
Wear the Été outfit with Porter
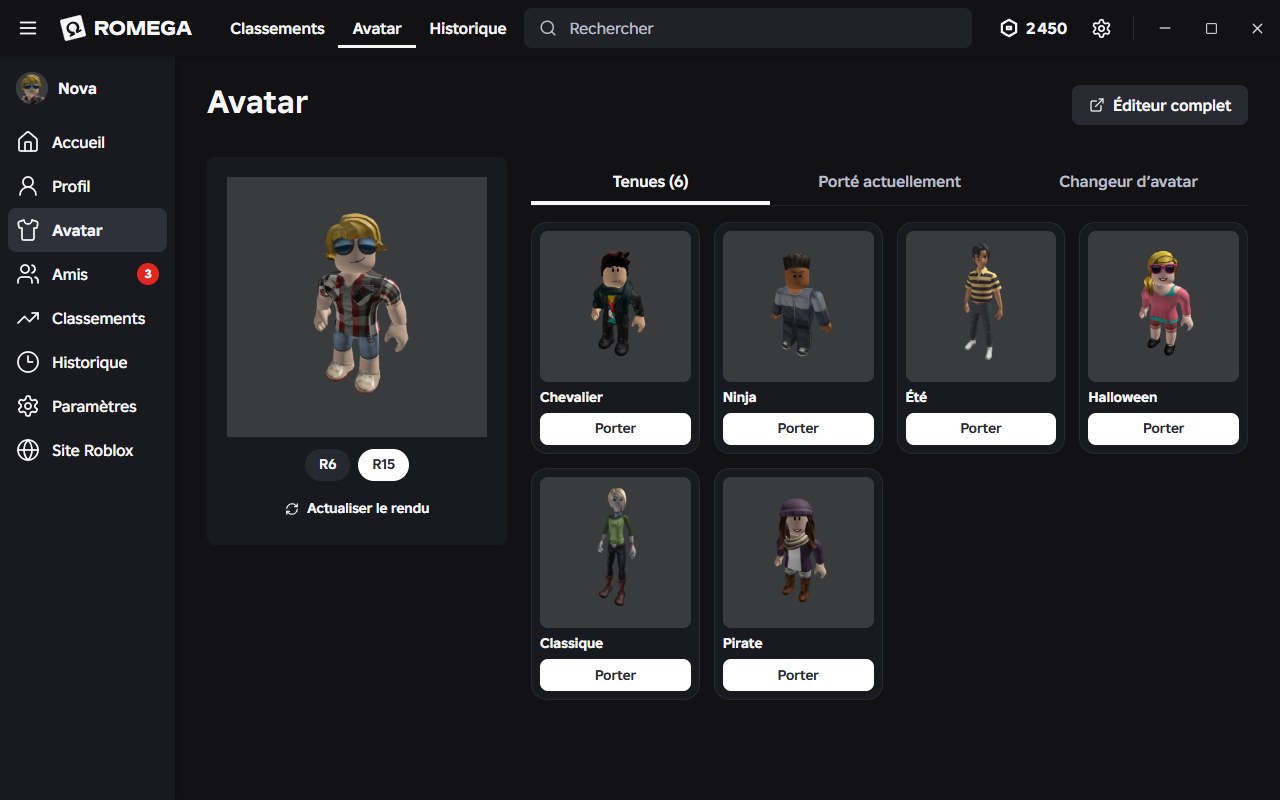pos(981,429)
